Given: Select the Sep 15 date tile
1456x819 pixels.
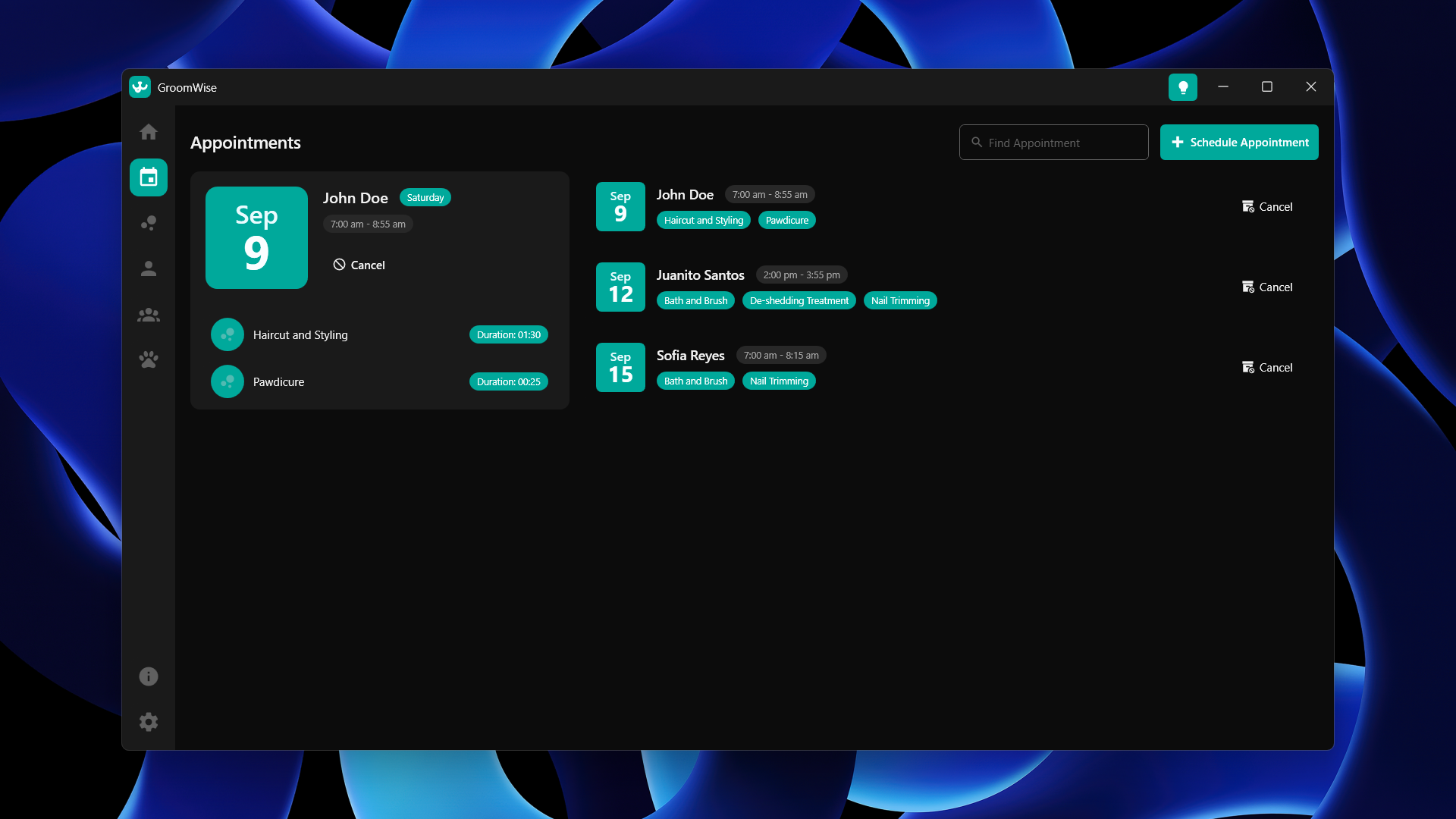Looking at the screenshot, I should (x=620, y=368).
